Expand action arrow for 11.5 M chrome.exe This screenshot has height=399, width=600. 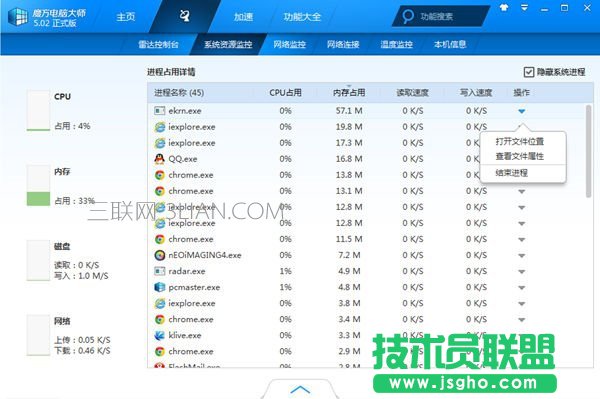point(522,239)
